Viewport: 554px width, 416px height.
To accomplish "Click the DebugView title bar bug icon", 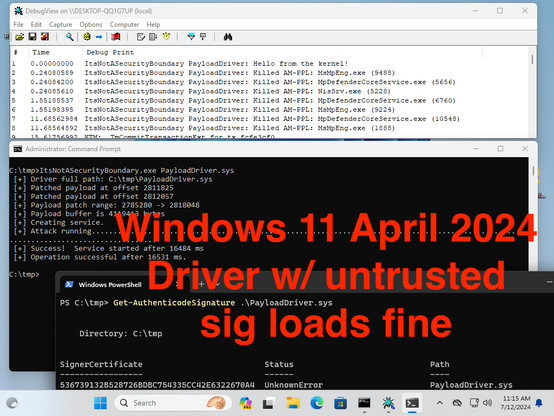I will pos(18,11).
